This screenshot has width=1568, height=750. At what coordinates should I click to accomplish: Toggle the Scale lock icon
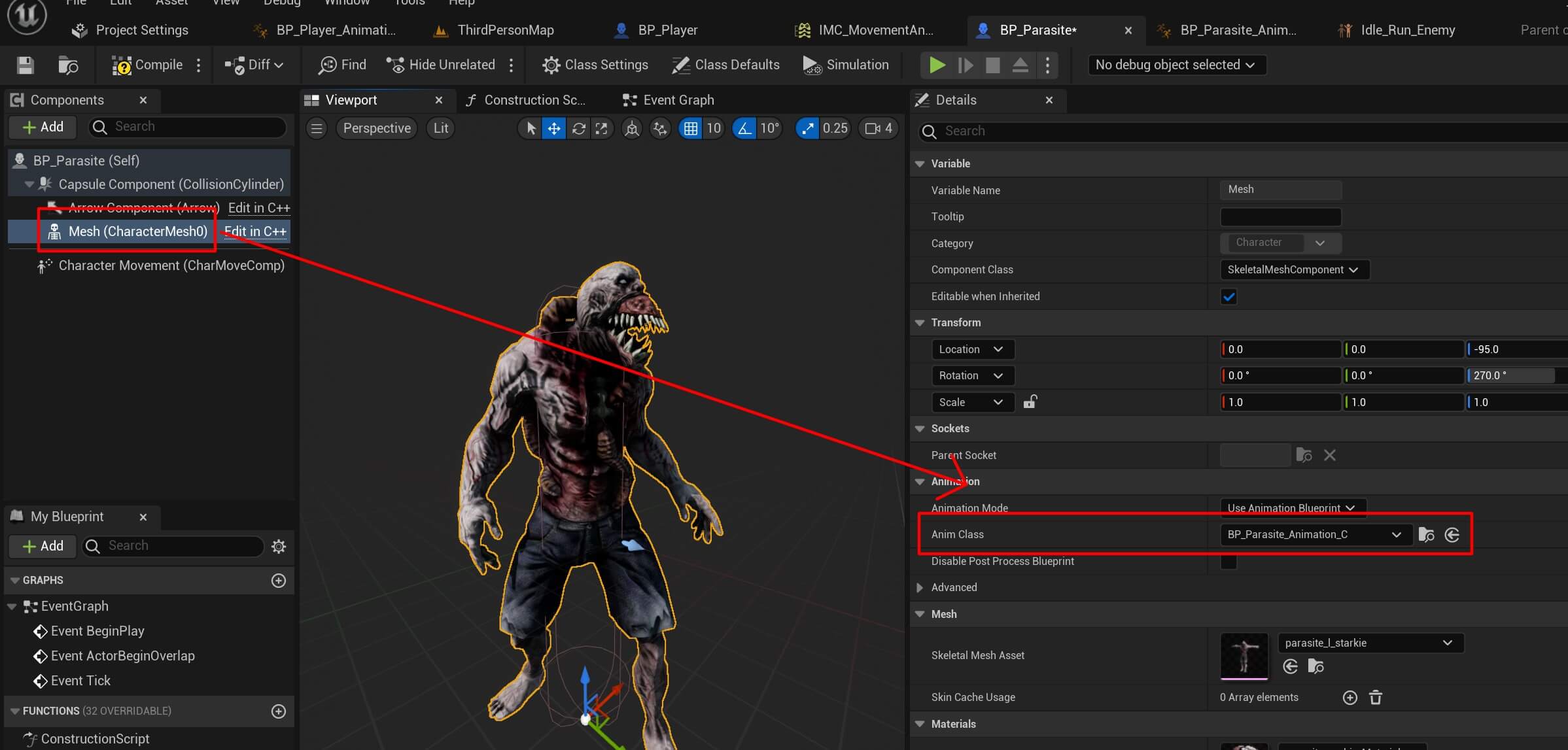pyautogui.click(x=1030, y=401)
